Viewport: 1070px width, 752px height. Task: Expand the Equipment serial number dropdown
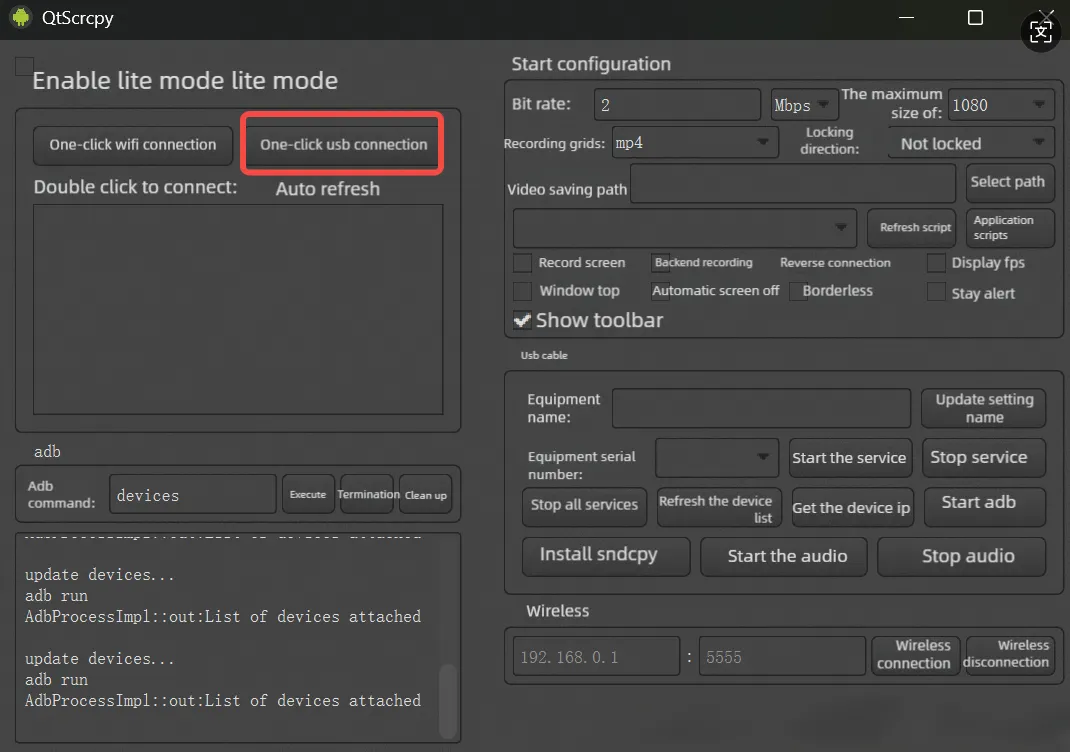716,458
